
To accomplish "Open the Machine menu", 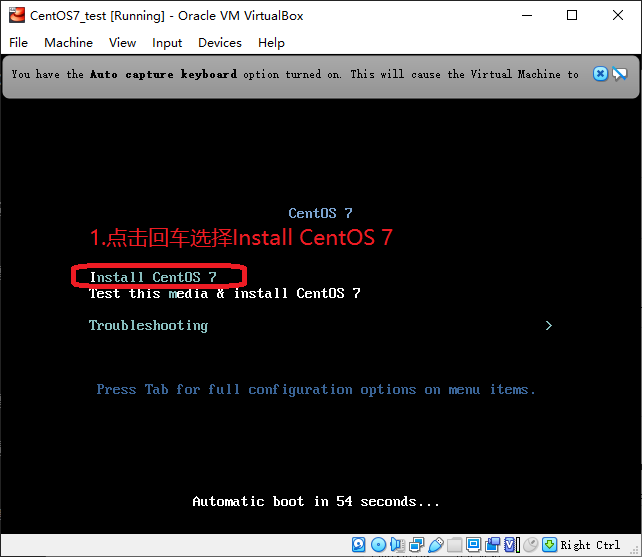I will pos(68,43).
